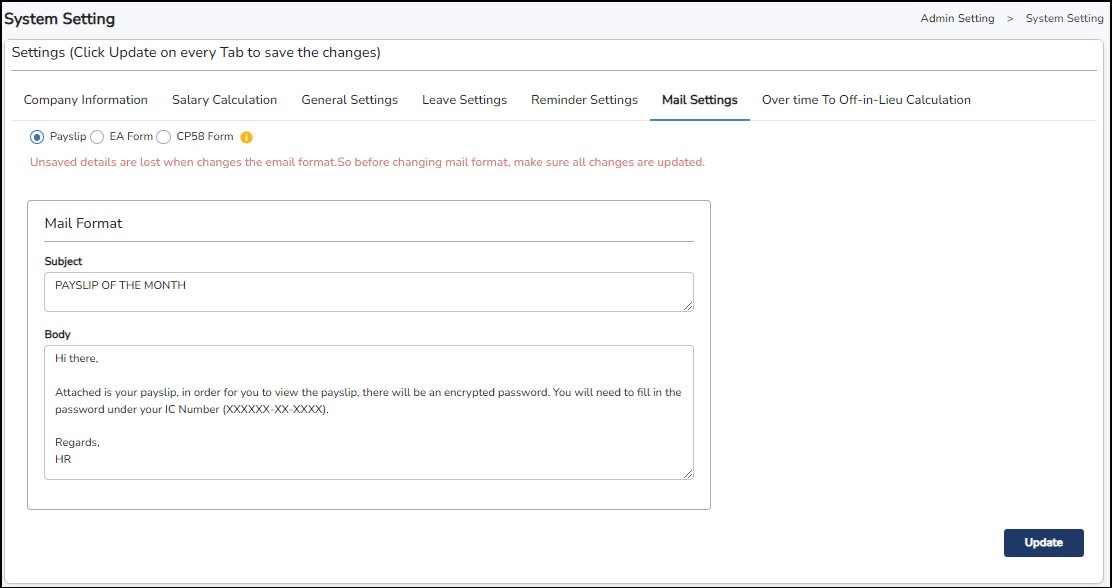
Task: Click the Body field label
Action: [x=57, y=335]
